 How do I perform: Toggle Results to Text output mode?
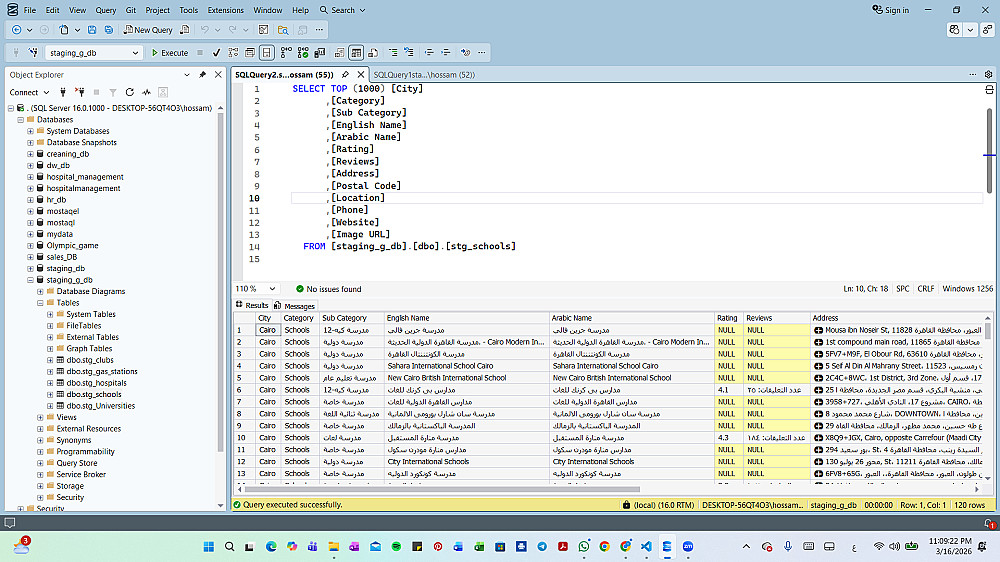[x=339, y=53]
